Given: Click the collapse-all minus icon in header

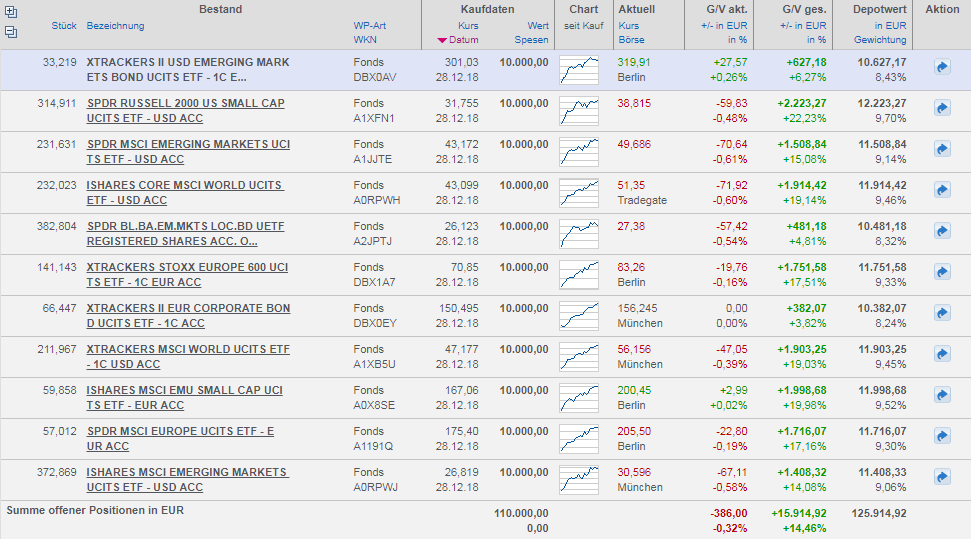Looking at the screenshot, I should click(11, 32).
